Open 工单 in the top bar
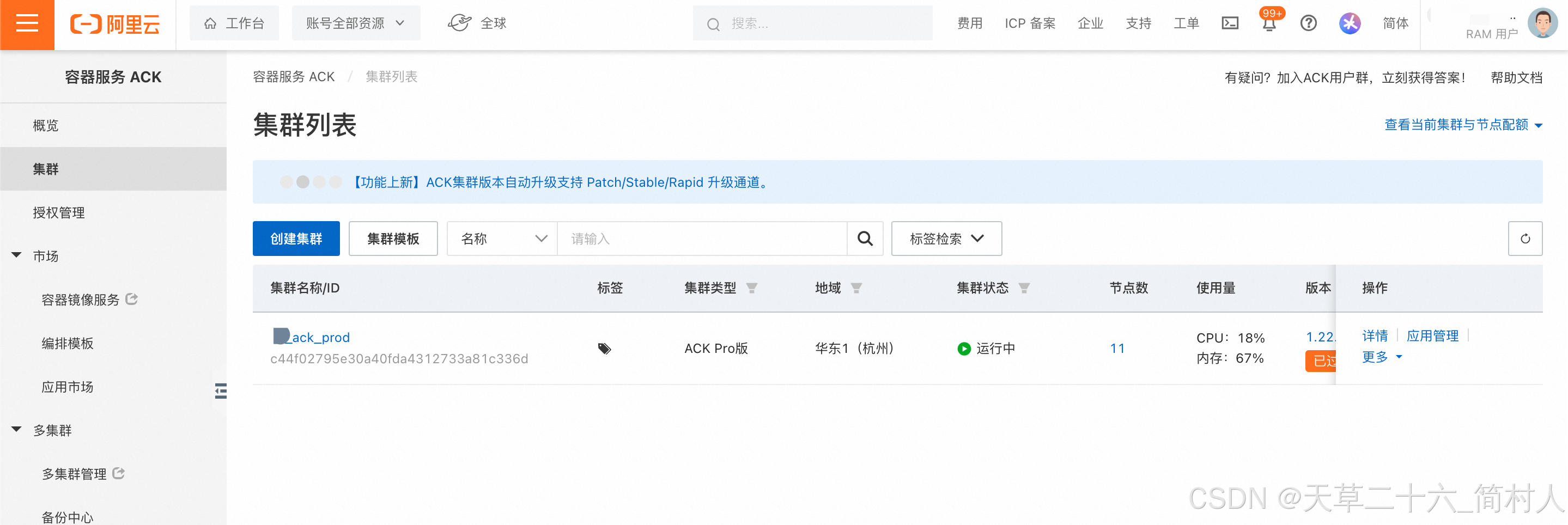 coord(1186,24)
